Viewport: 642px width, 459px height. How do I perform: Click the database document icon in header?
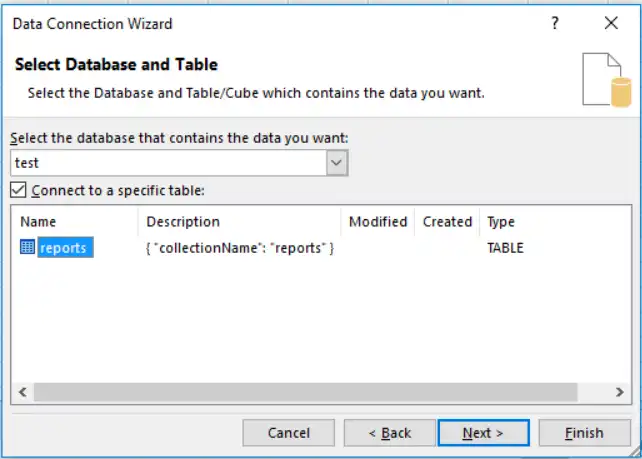pyautogui.click(x=607, y=79)
